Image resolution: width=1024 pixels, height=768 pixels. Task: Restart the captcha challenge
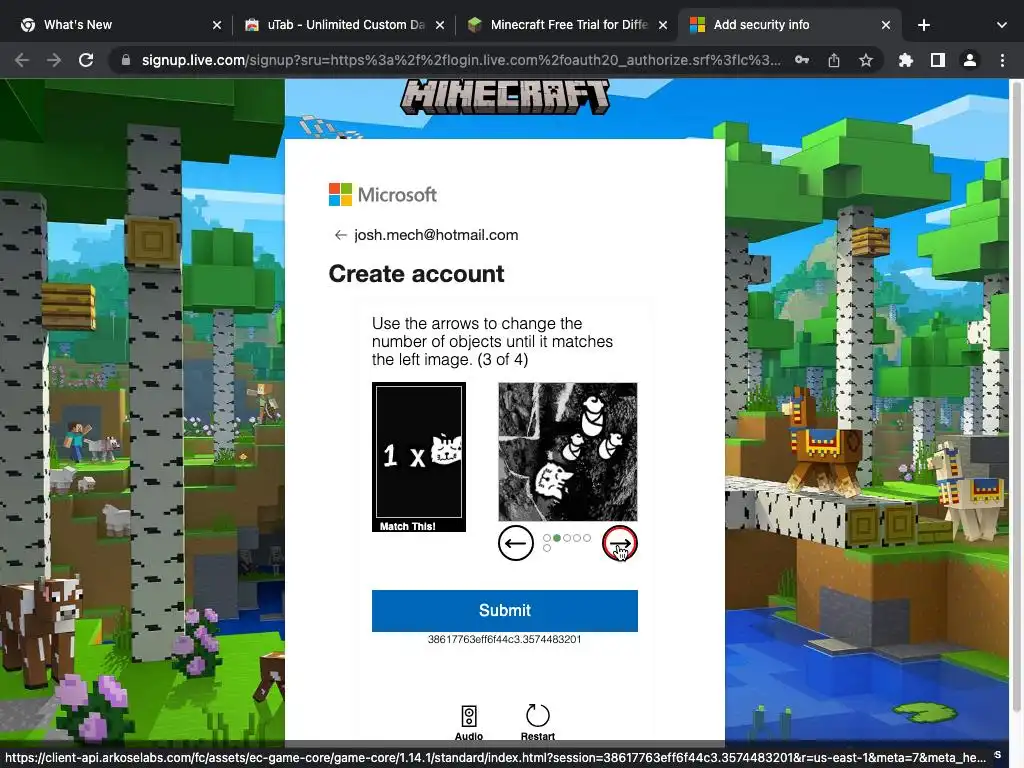537,722
